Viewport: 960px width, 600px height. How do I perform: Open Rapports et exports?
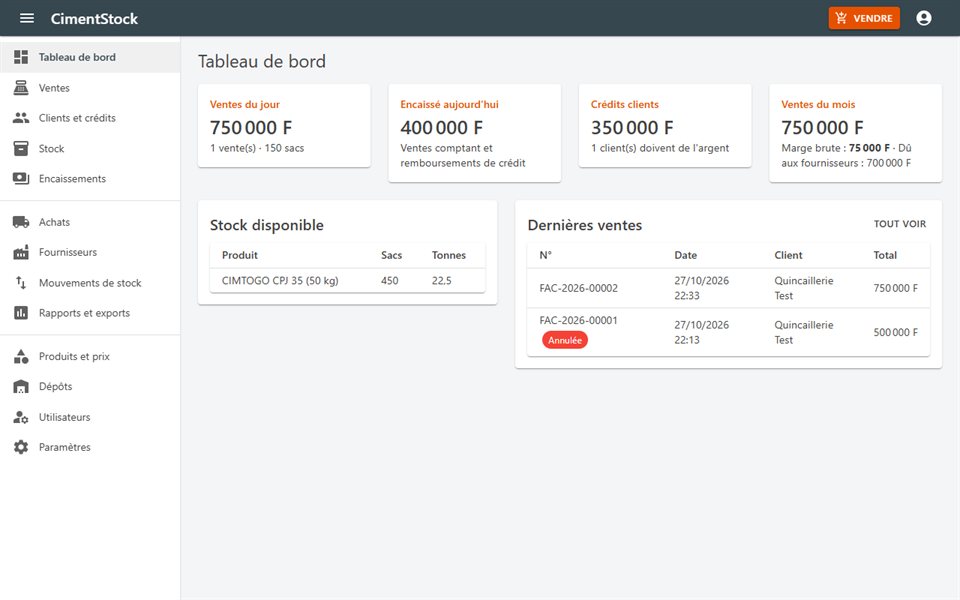point(90,313)
